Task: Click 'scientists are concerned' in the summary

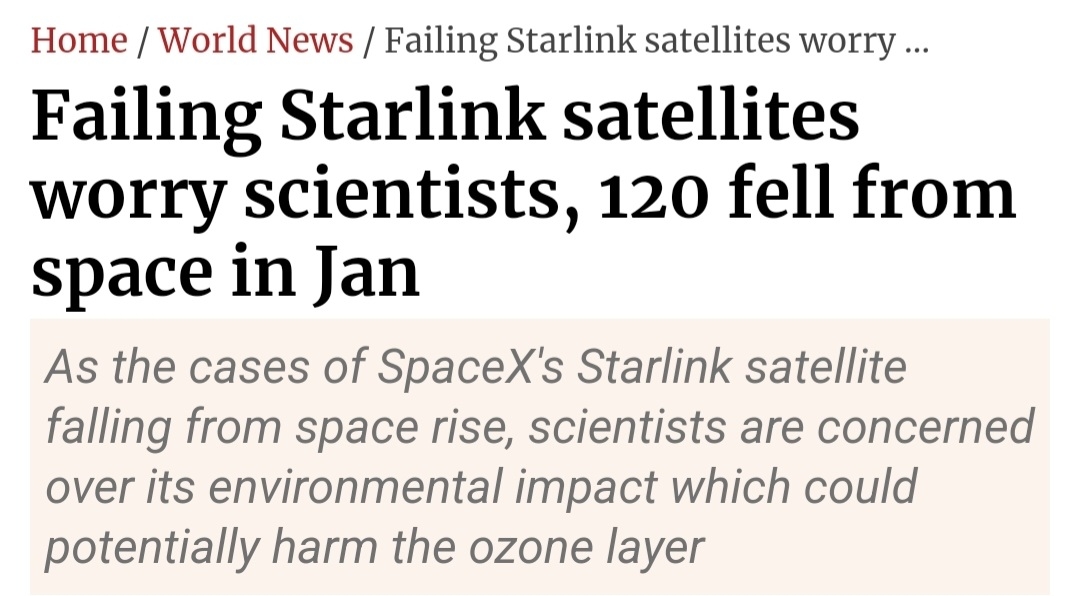Action: click(780, 428)
